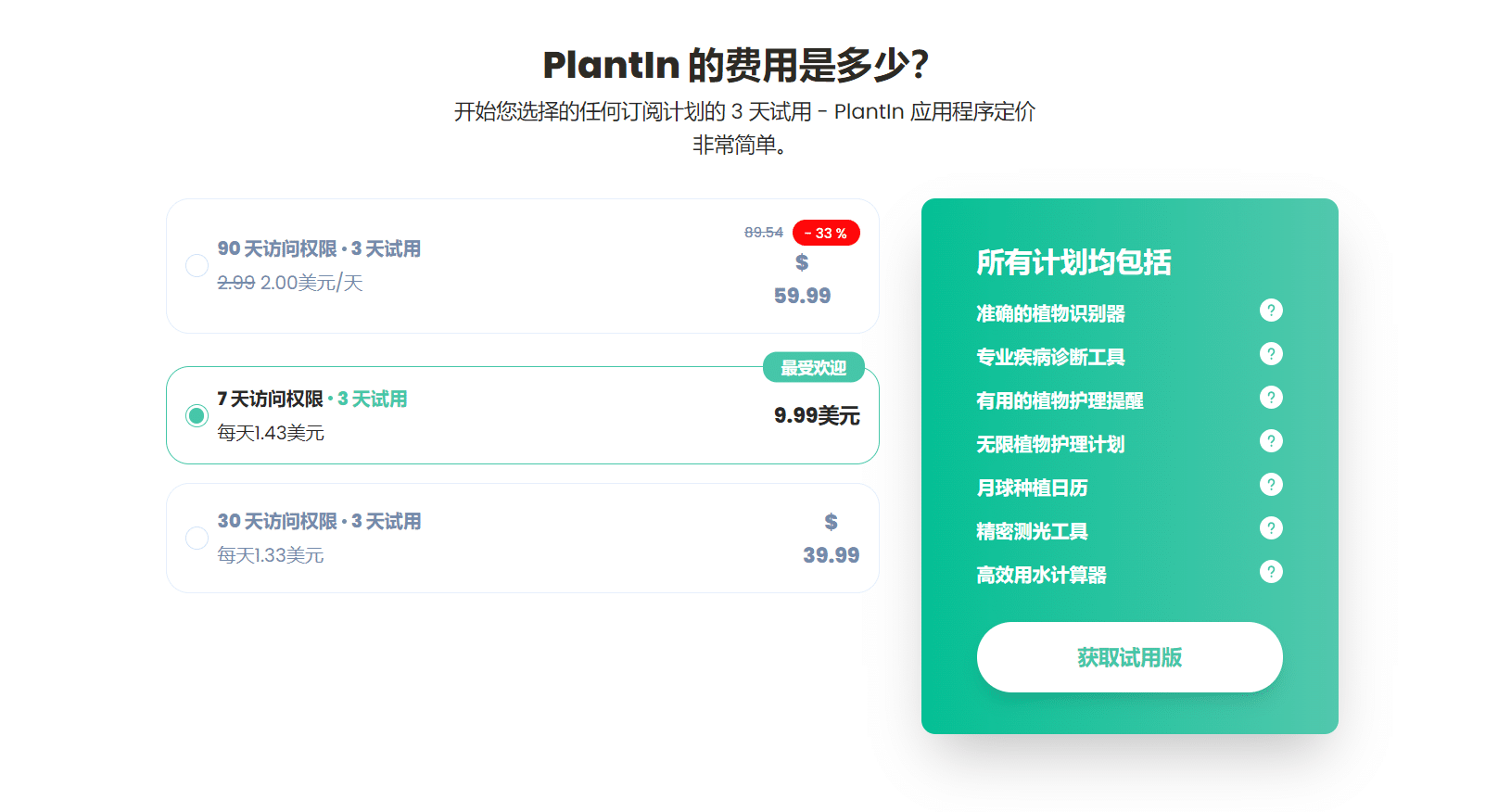Click the strikethrough 89.54 original price

(x=764, y=233)
